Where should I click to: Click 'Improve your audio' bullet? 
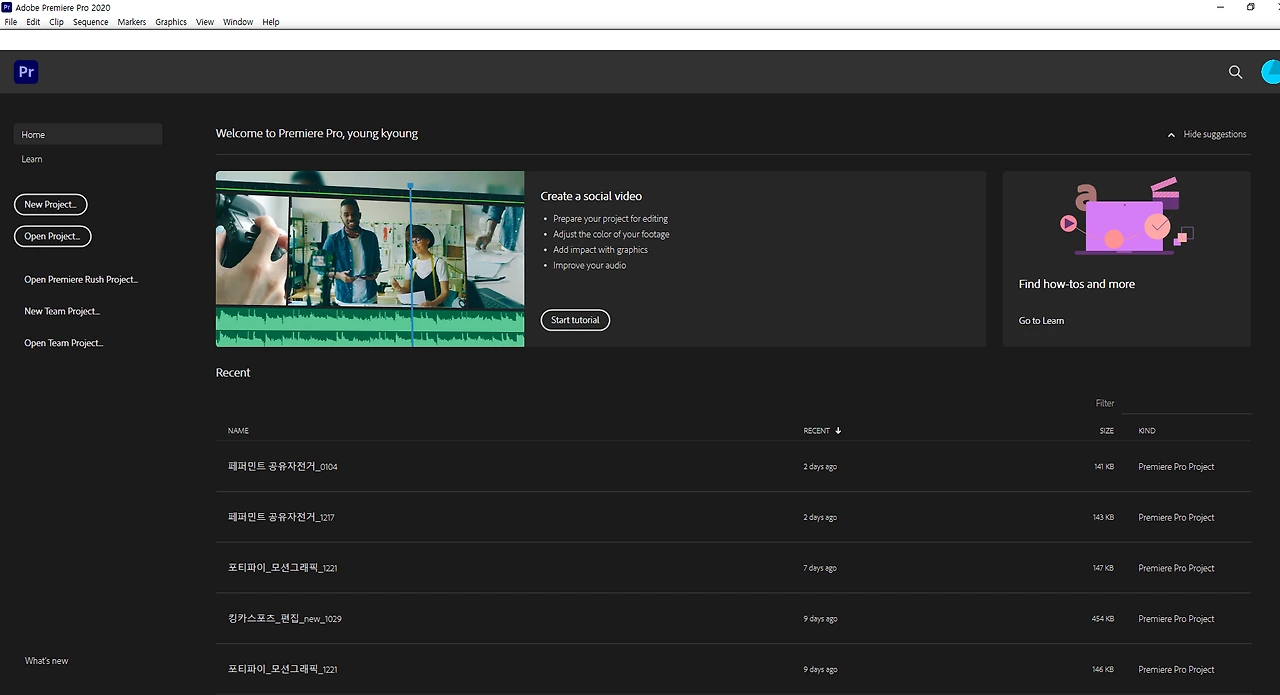(589, 265)
